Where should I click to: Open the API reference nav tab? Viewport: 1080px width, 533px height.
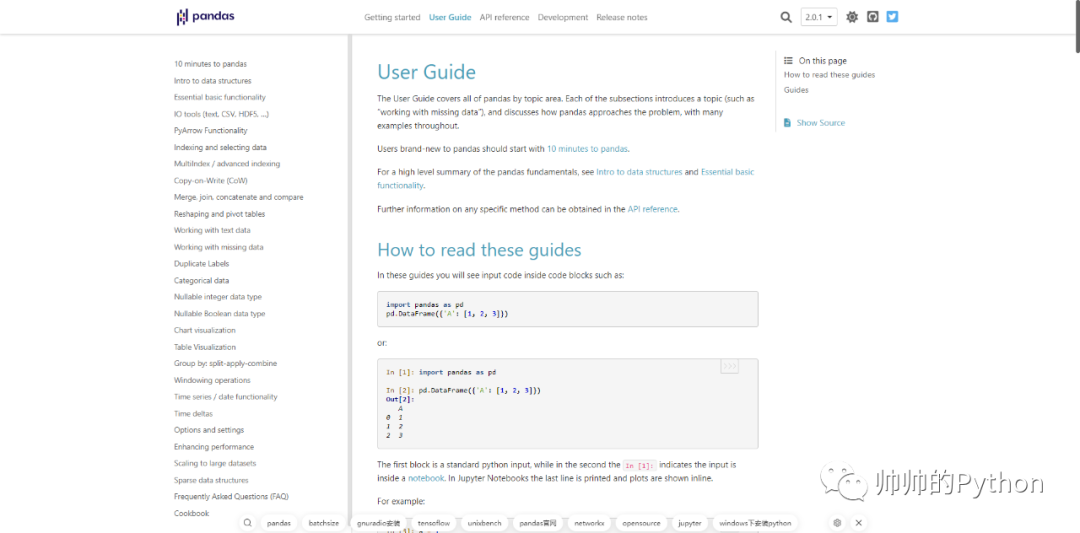coord(504,17)
